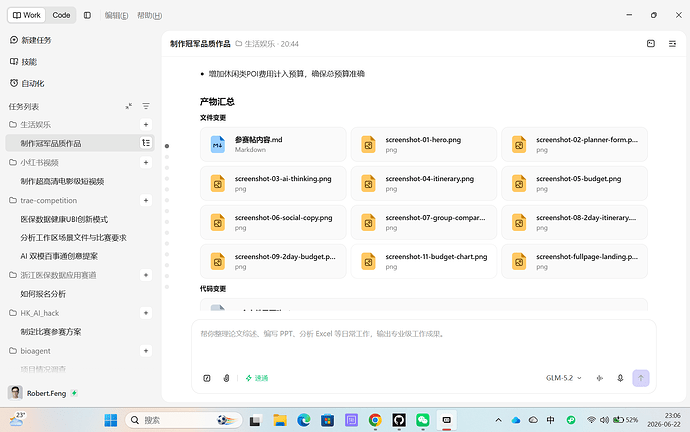Screen dimensions: 690x432
Task: Open the 制作超高清电影级短视频 task
Action: click(x=62, y=181)
